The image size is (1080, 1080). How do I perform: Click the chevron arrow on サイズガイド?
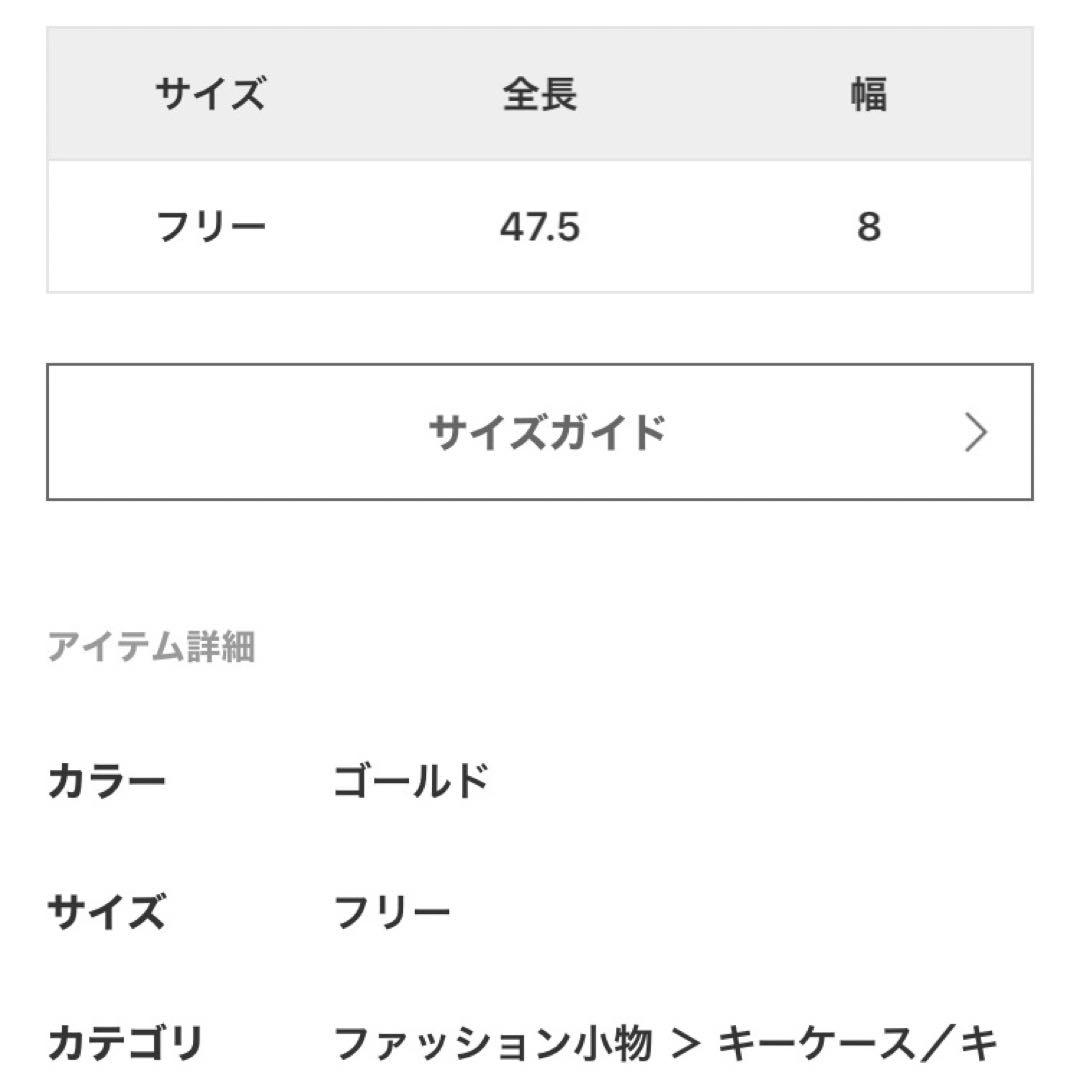pyautogui.click(x=975, y=433)
